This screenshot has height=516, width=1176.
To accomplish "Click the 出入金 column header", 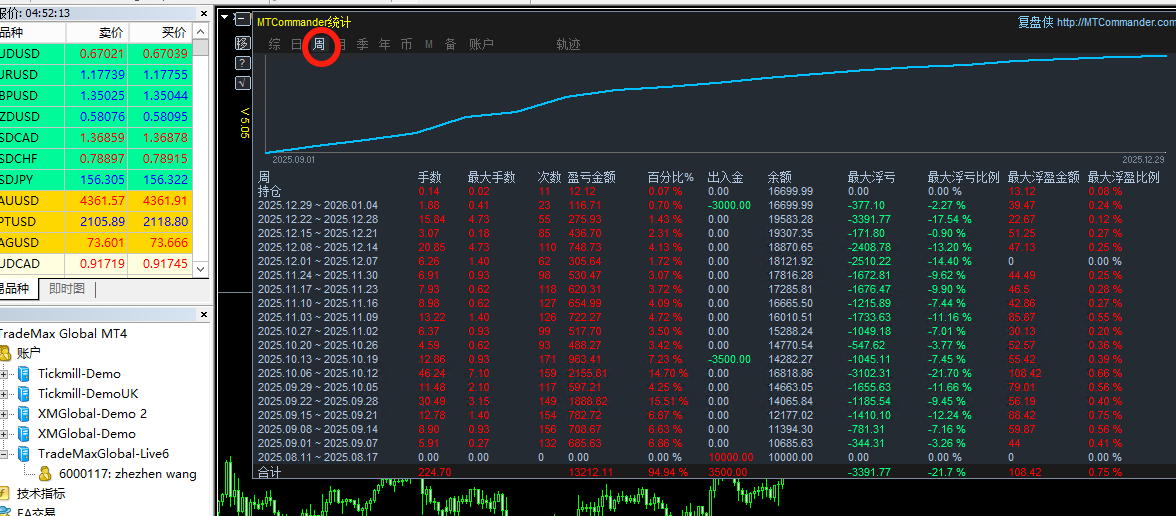I will (x=725, y=178).
